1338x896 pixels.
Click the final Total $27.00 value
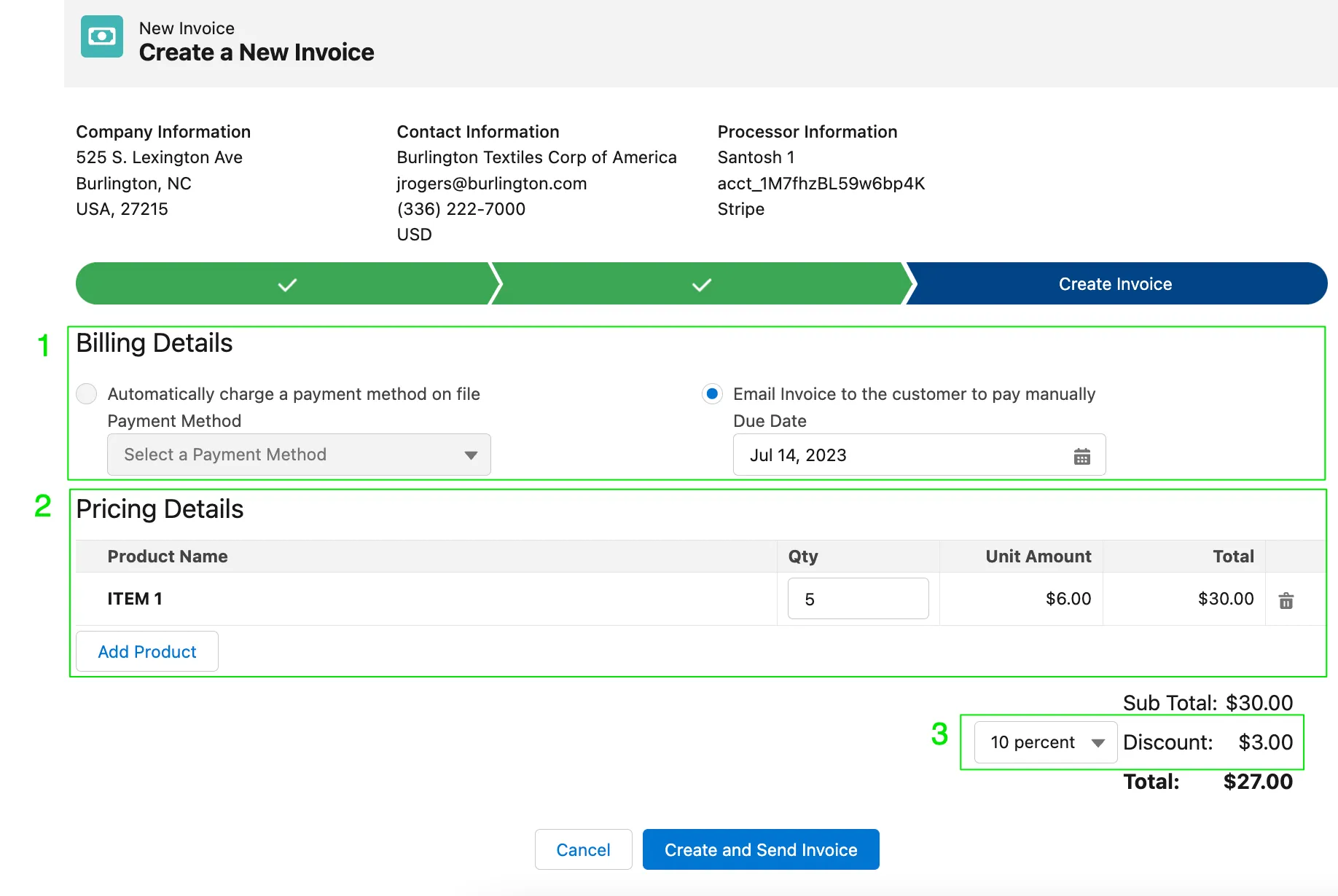coord(1258,782)
